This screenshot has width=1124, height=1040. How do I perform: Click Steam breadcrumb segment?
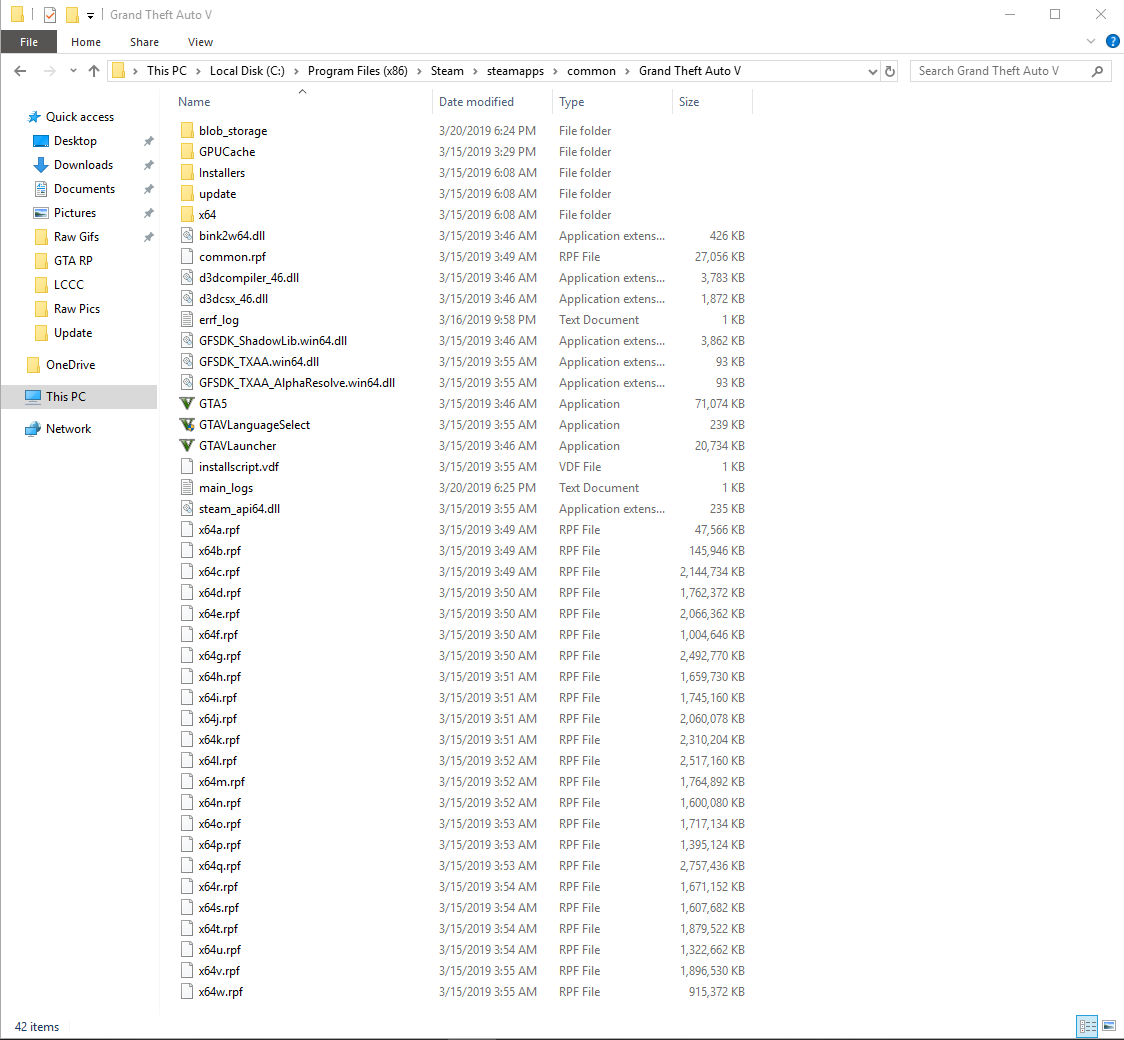[447, 71]
